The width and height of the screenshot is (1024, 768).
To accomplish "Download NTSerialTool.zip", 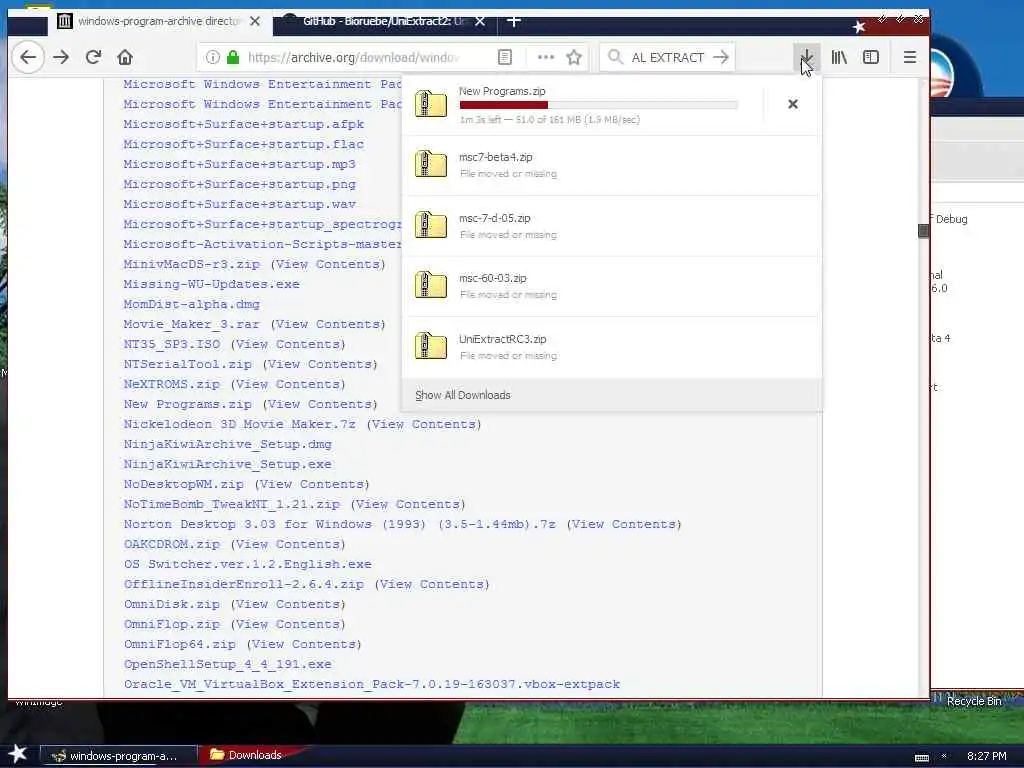I will [x=187, y=364].
